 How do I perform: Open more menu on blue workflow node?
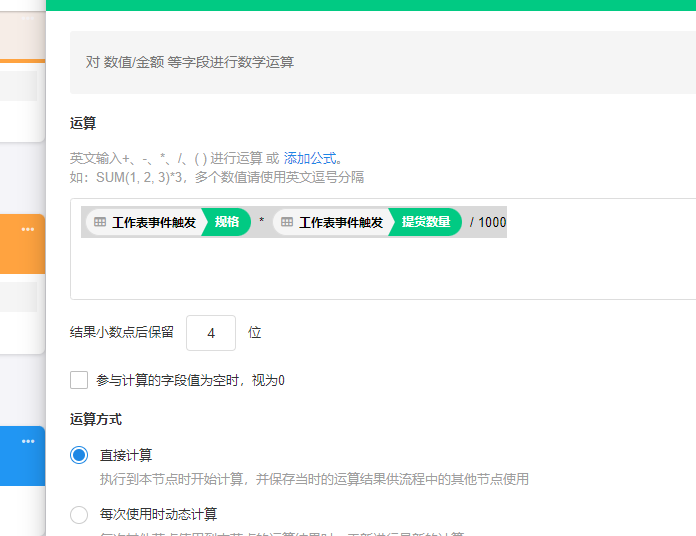click(x=28, y=441)
